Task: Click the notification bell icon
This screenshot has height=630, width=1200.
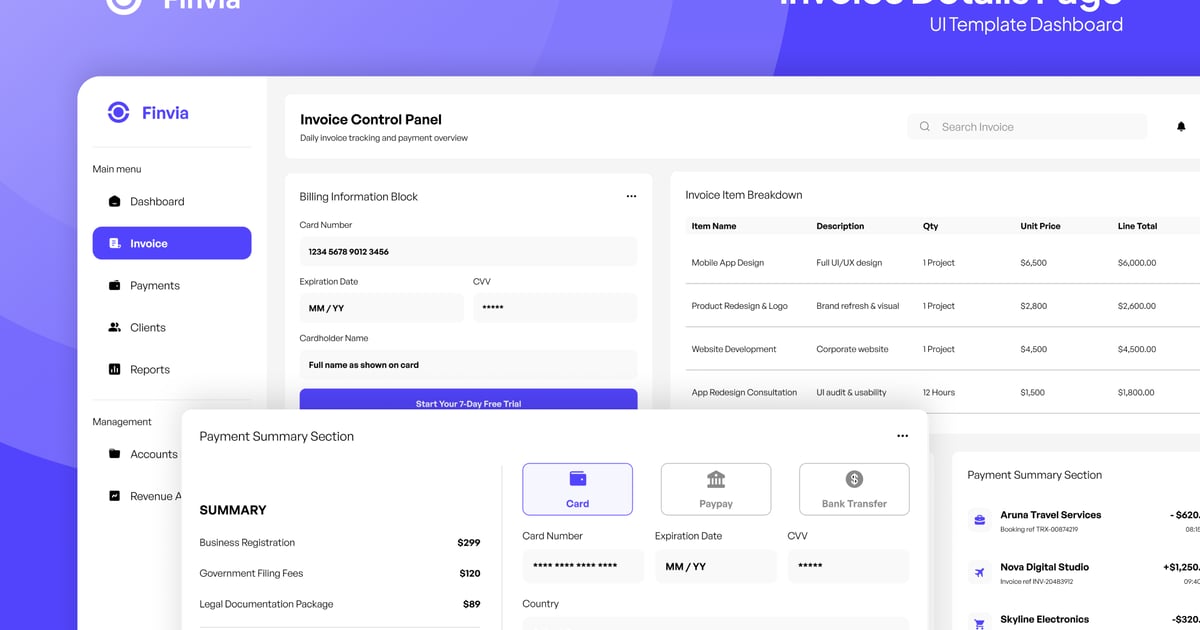Action: (x=1181, y=126)
